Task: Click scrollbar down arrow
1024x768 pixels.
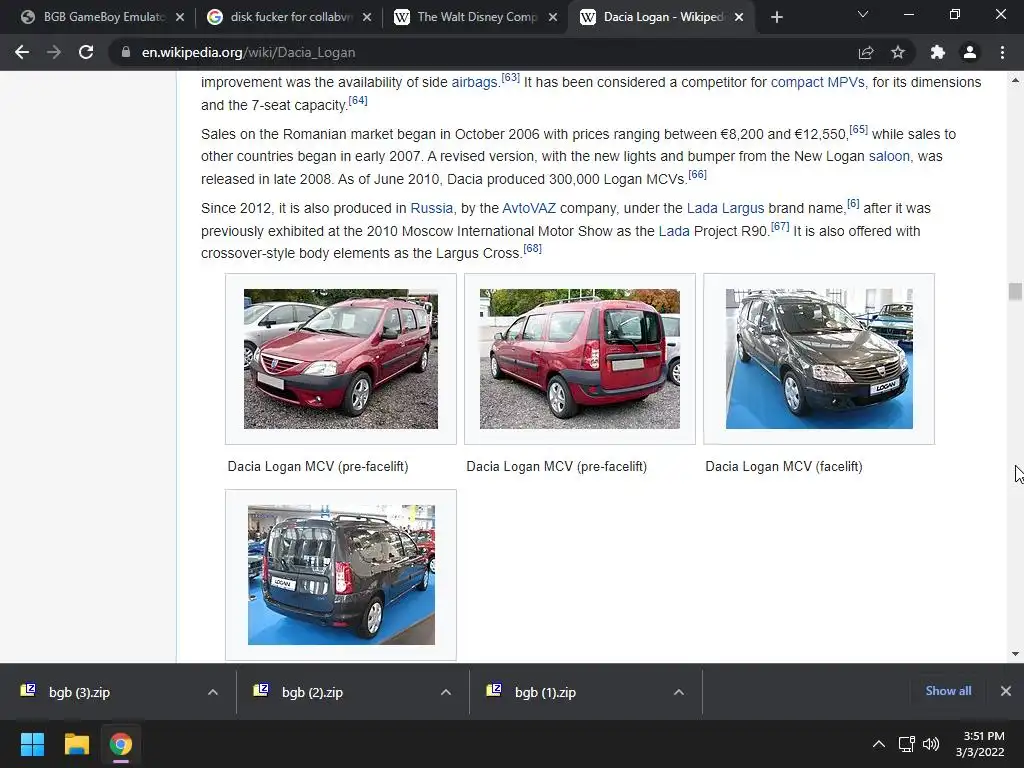Action: pyautogui.click(x=1015, y=654)
